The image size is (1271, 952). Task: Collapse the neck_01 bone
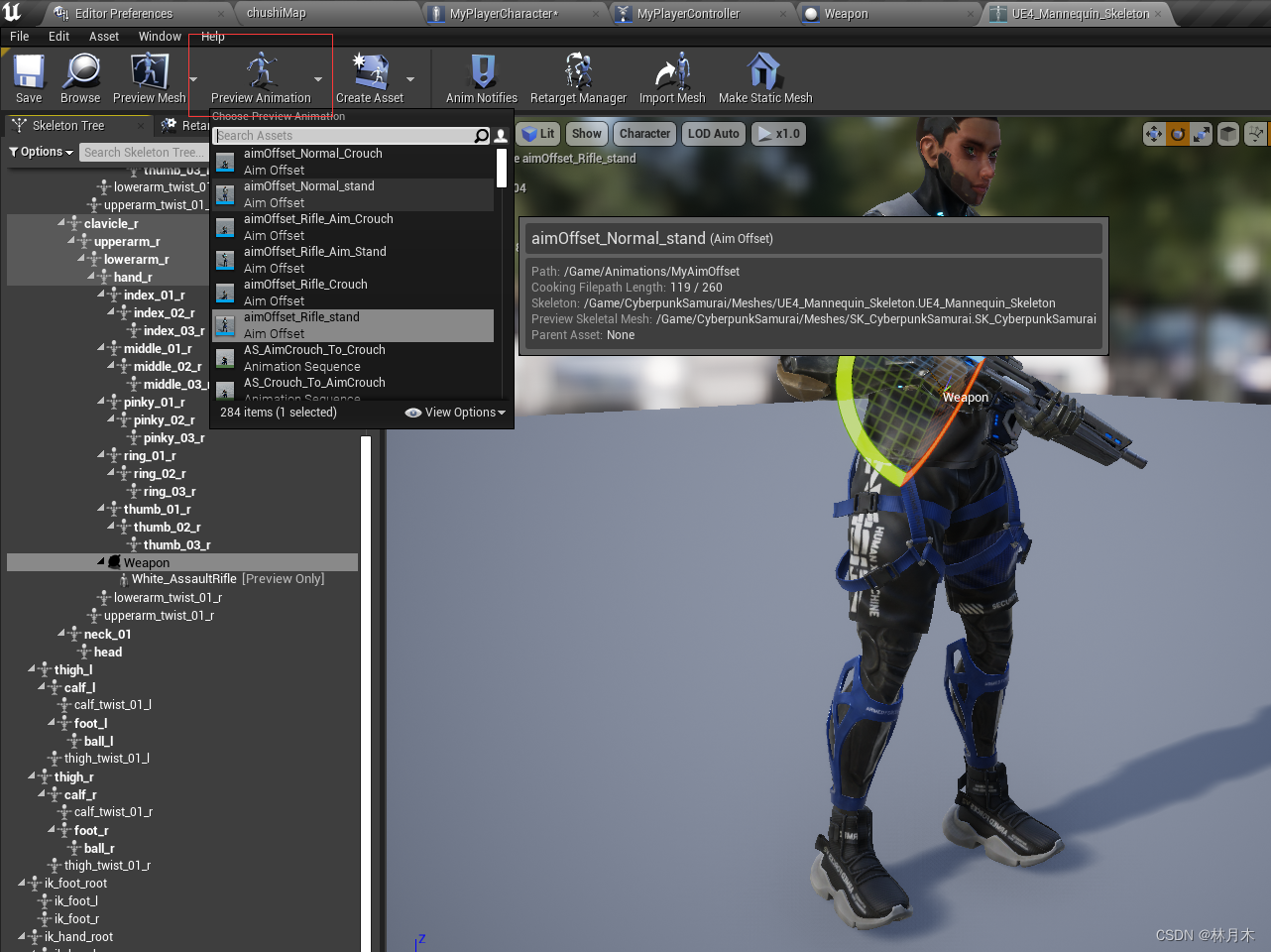tap(61, 634)
